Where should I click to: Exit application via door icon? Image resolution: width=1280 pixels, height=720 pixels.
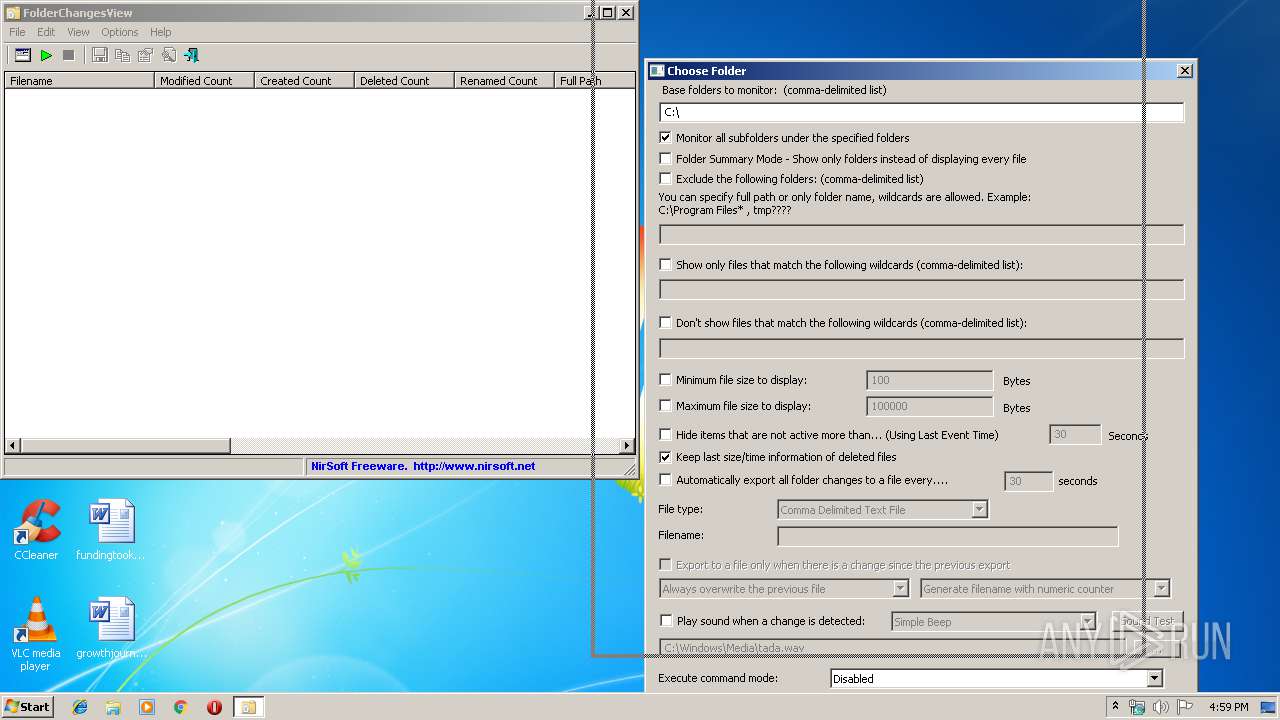coord(191,55)
